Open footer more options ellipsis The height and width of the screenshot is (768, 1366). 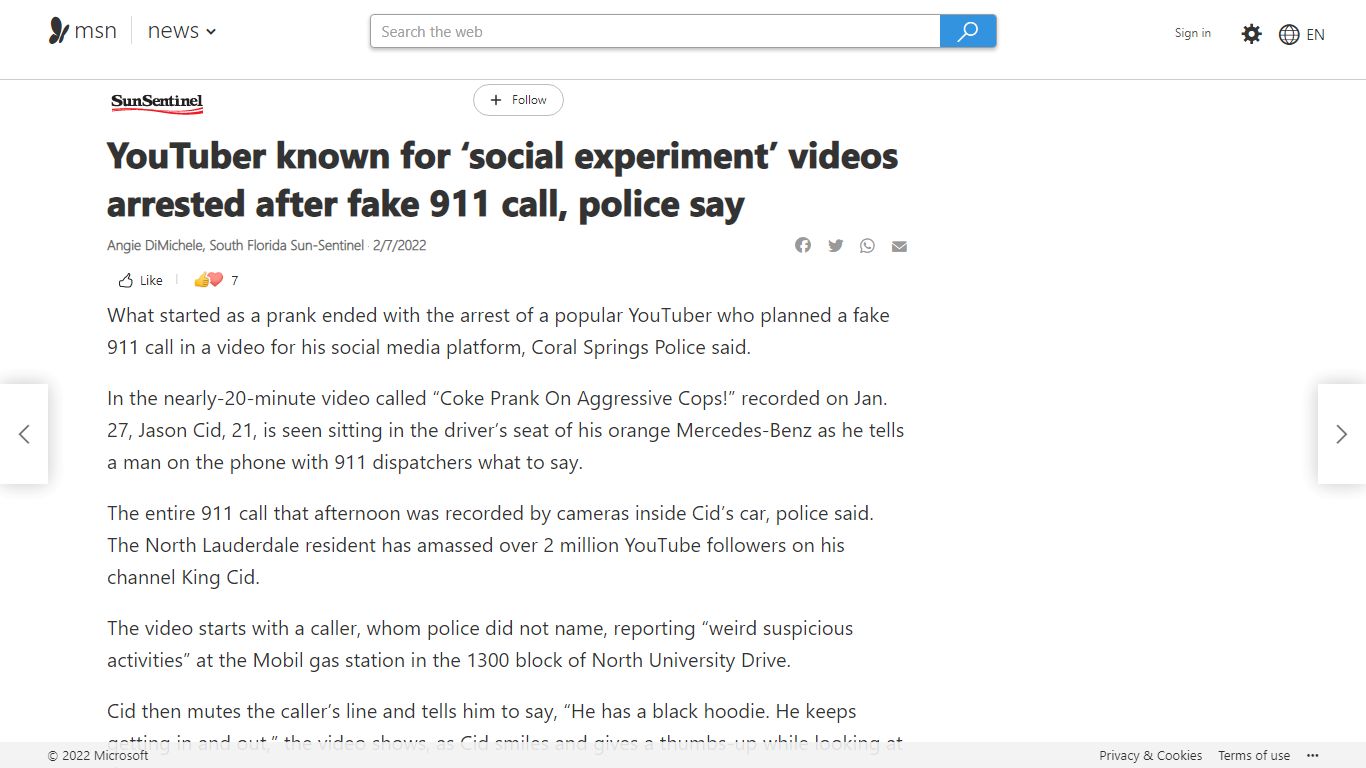(1313, 755)
